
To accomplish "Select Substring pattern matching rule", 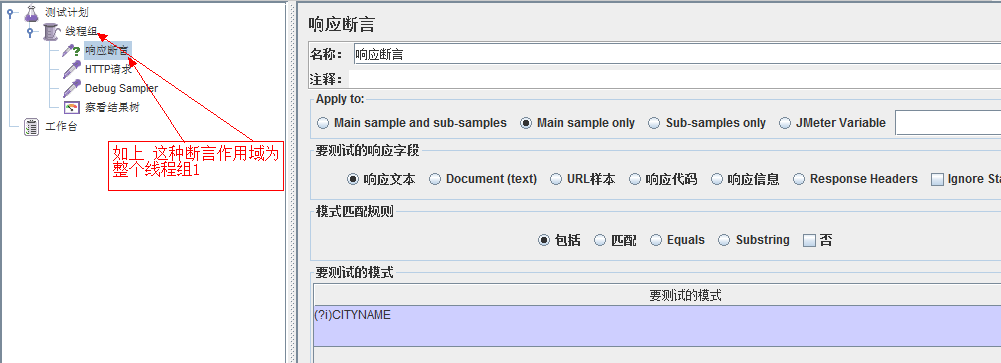I will tap(754, 241).
